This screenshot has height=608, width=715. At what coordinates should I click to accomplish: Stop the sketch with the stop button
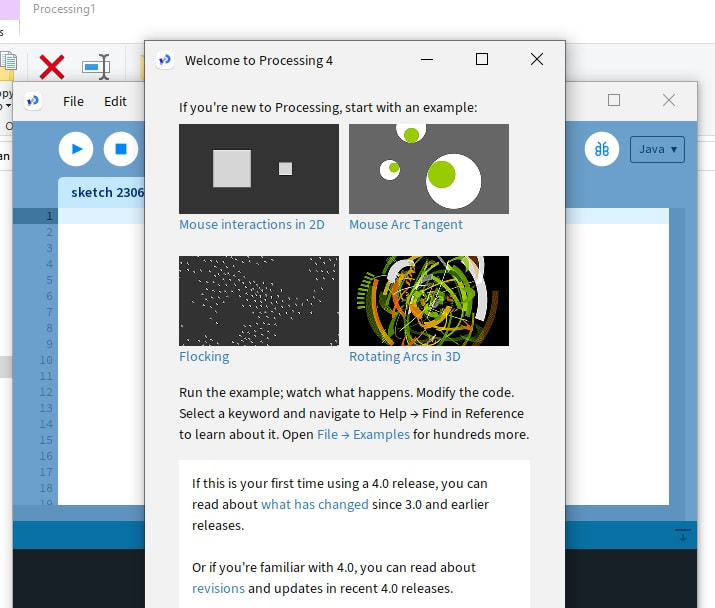coord(121,149)
